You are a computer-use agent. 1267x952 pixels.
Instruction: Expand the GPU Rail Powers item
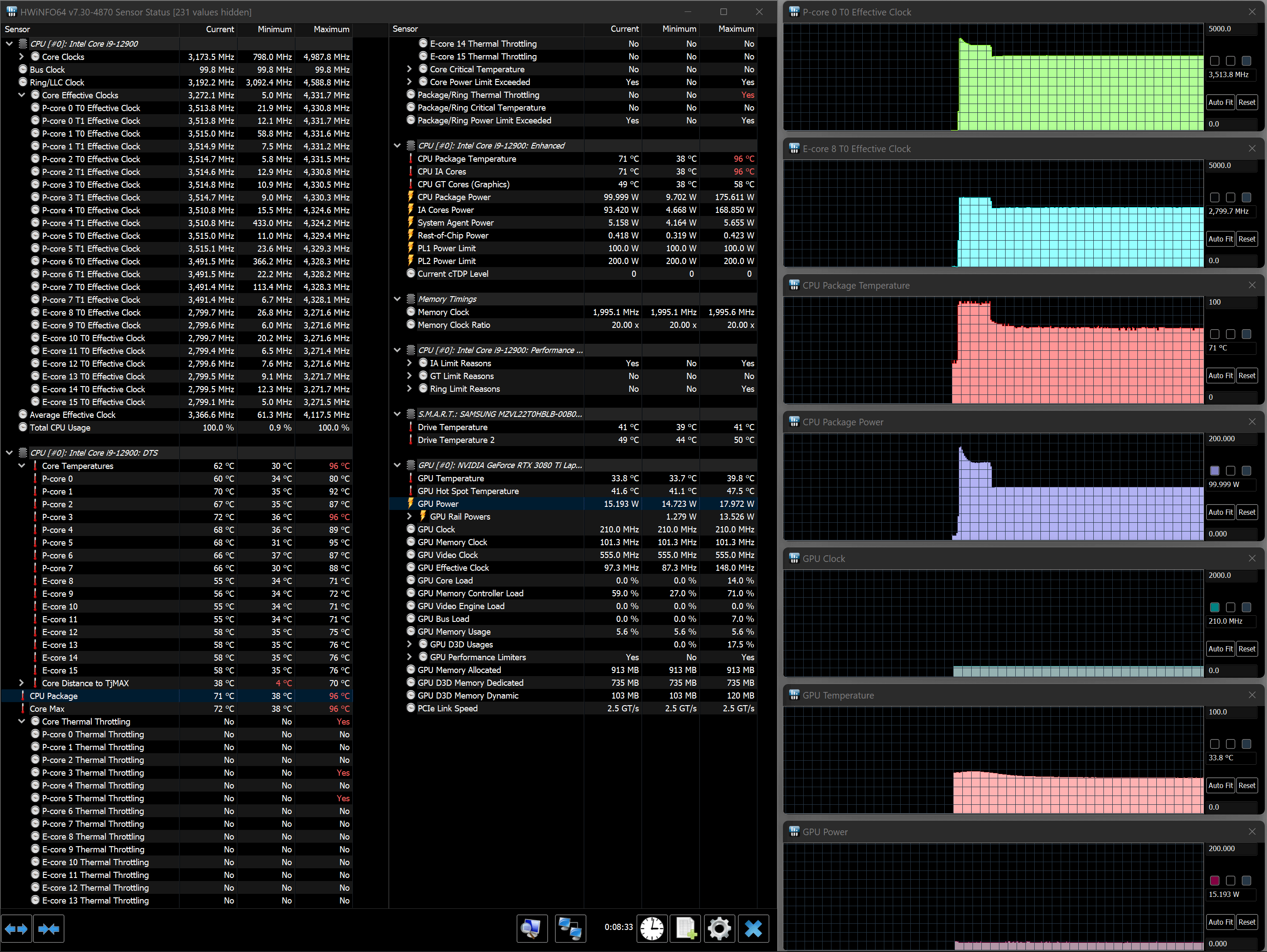[x=409, y=517]
